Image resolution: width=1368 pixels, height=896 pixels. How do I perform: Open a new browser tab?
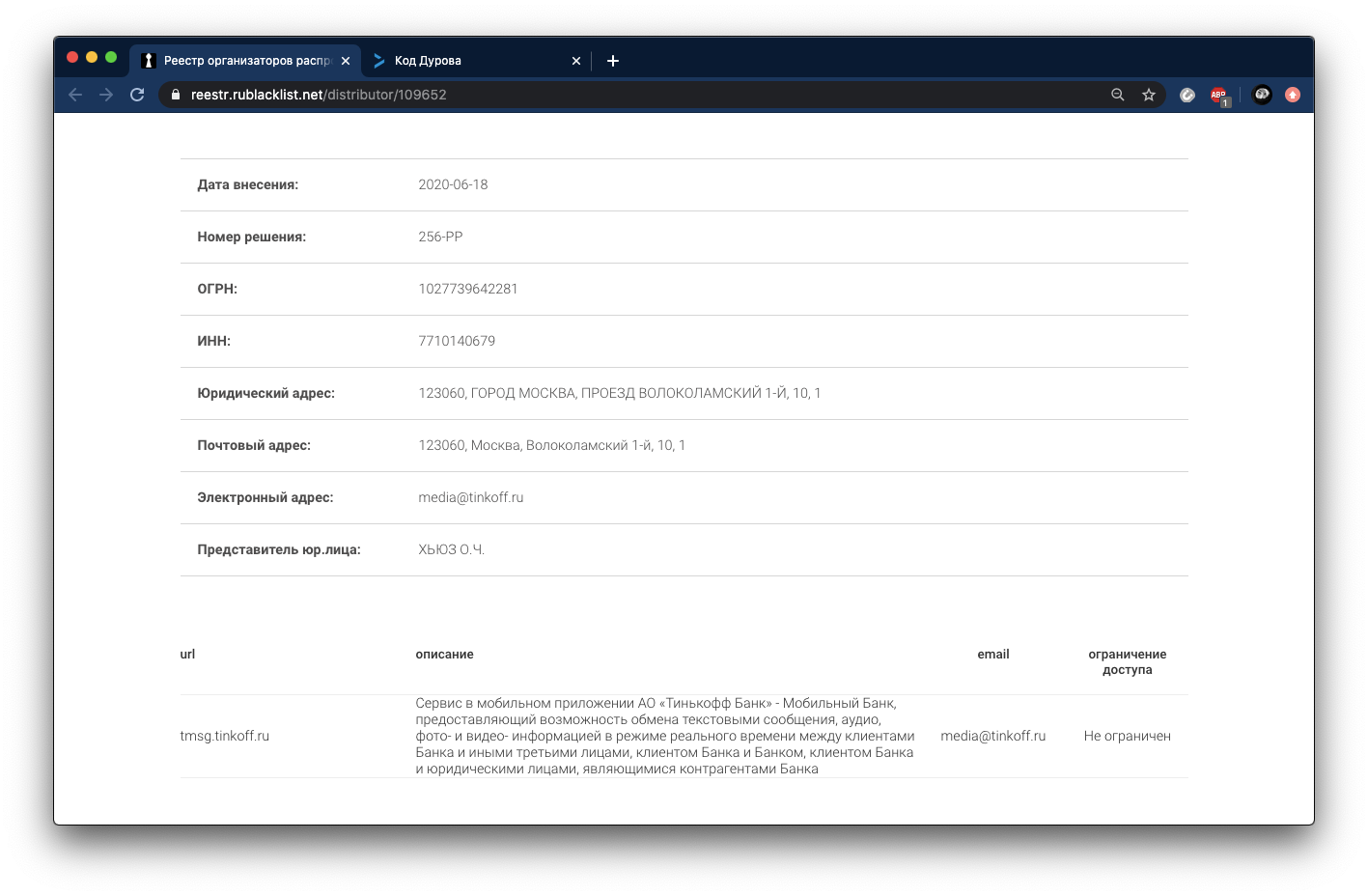(613, 61)
